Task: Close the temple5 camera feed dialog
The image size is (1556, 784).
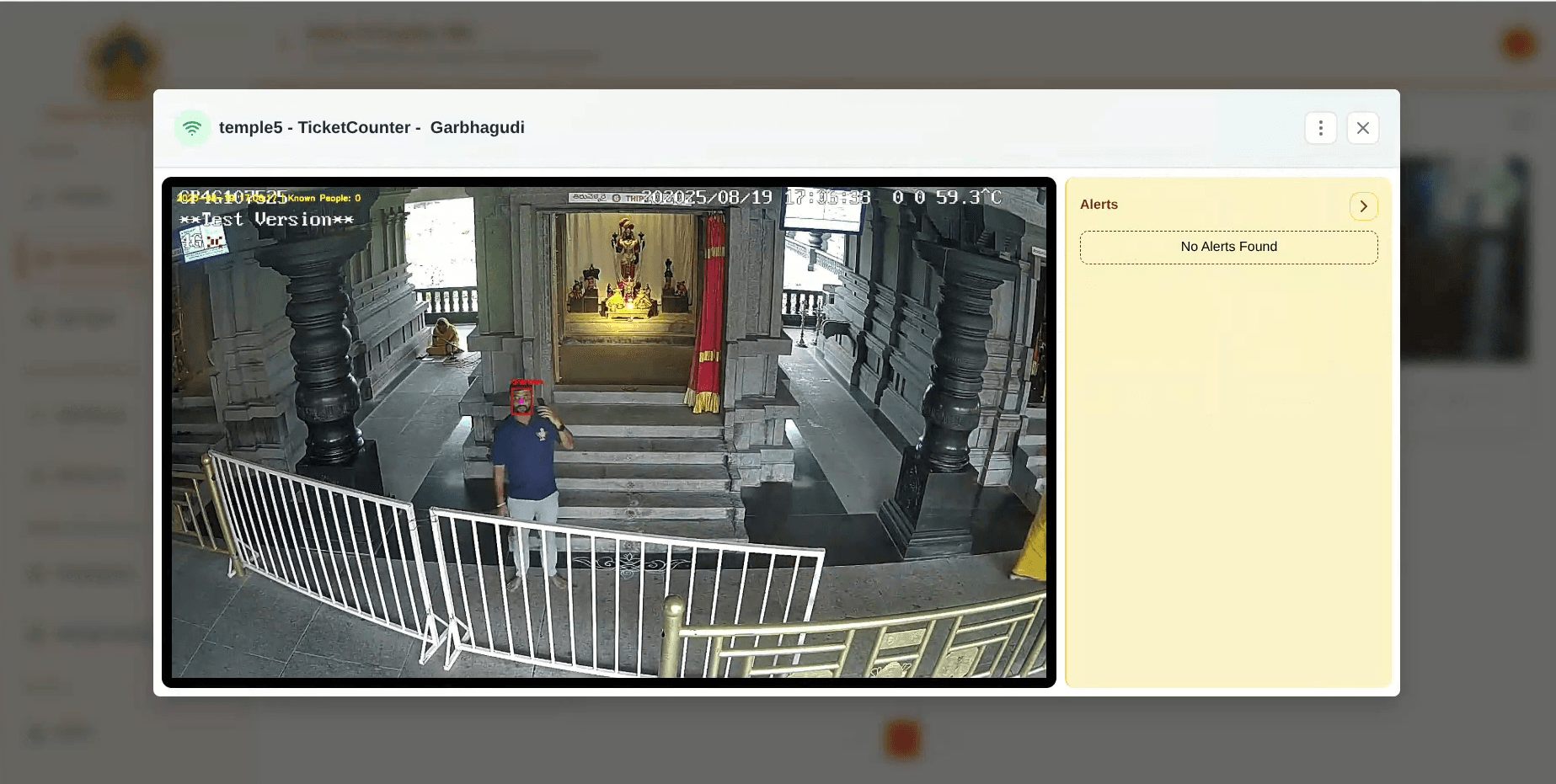Action: 1362,128
